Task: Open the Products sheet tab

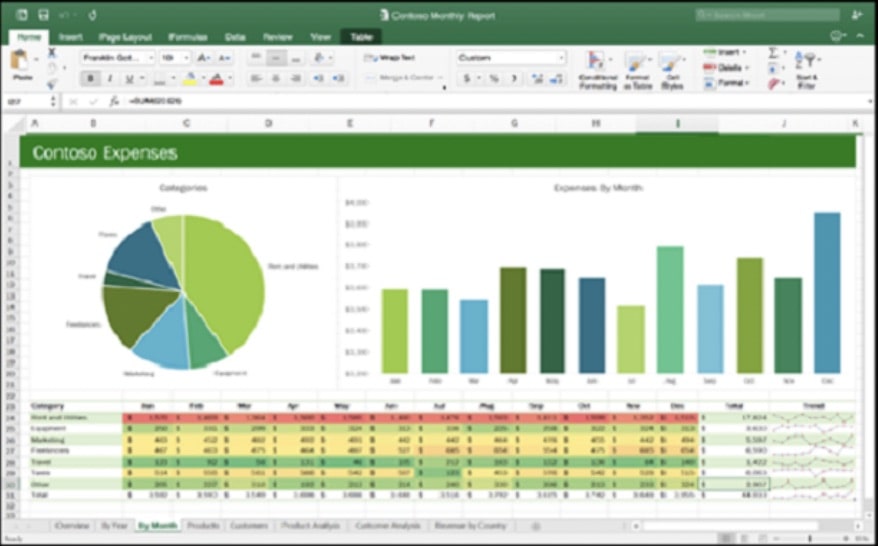Action: (x=203, y=525)
